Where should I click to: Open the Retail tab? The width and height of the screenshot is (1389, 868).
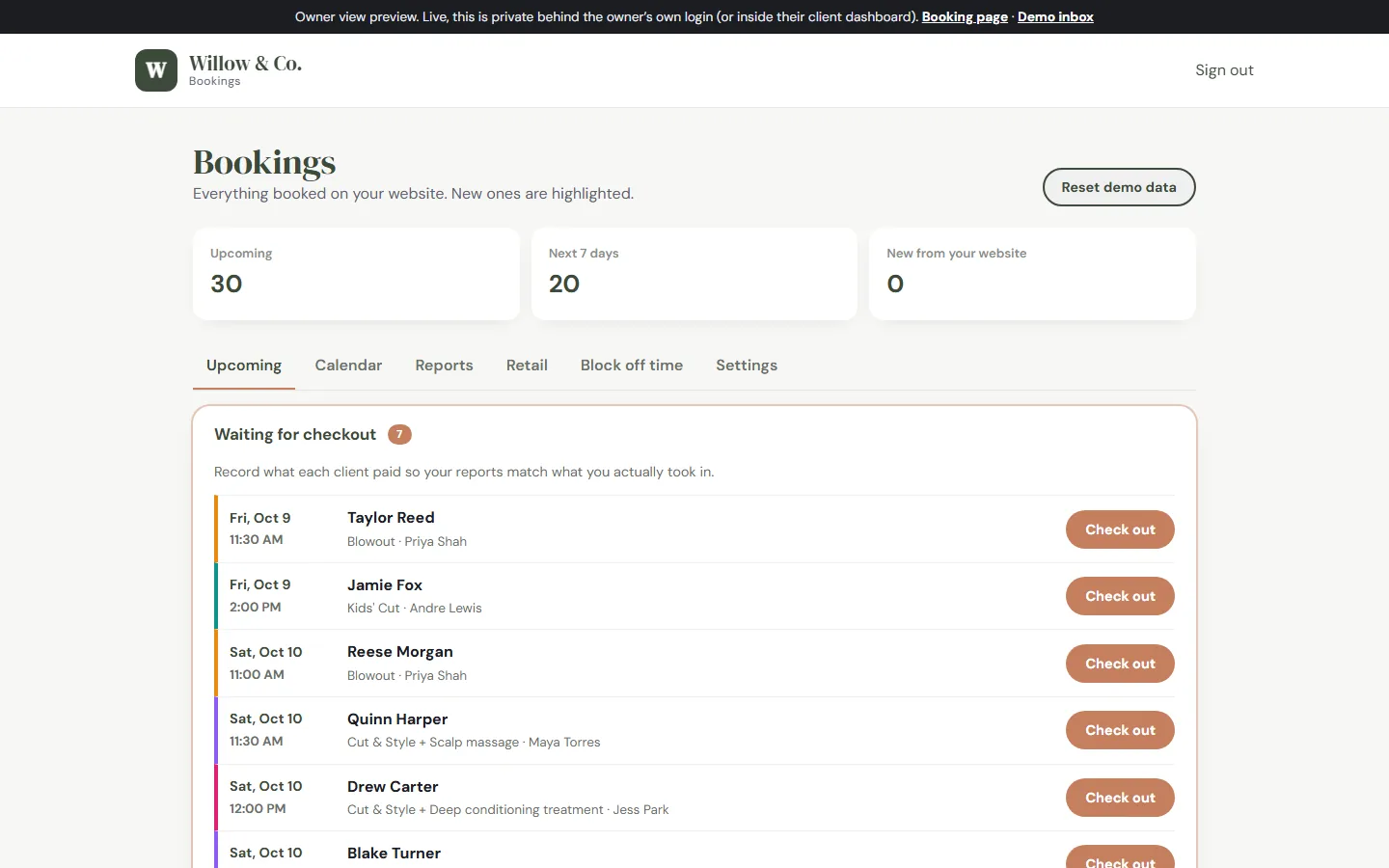527,366
